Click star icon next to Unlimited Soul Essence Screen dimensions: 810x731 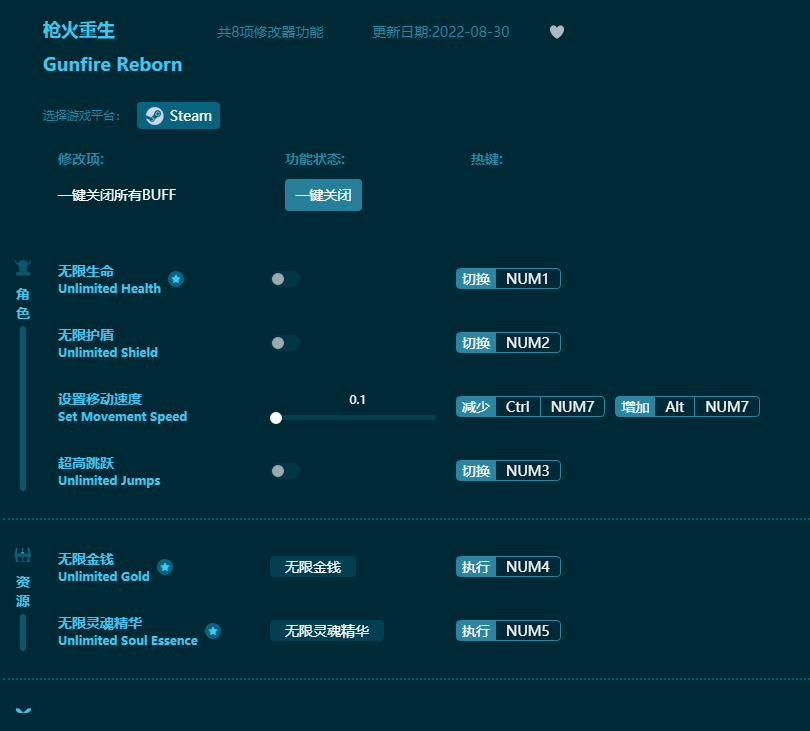pos(213,631)
